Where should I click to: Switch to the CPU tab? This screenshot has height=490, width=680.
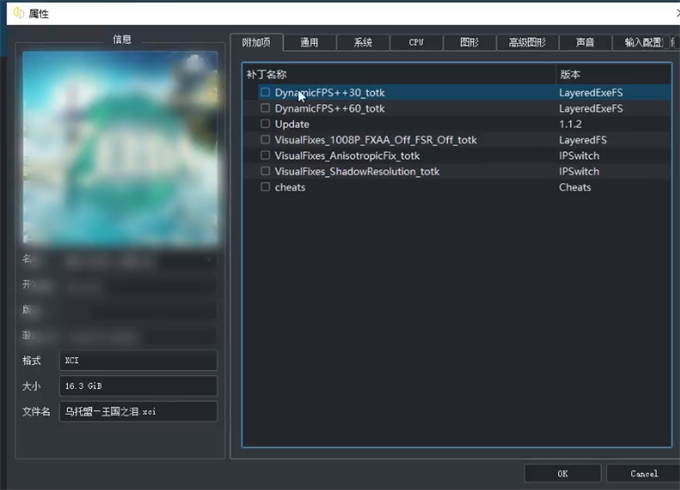point(416,42)
